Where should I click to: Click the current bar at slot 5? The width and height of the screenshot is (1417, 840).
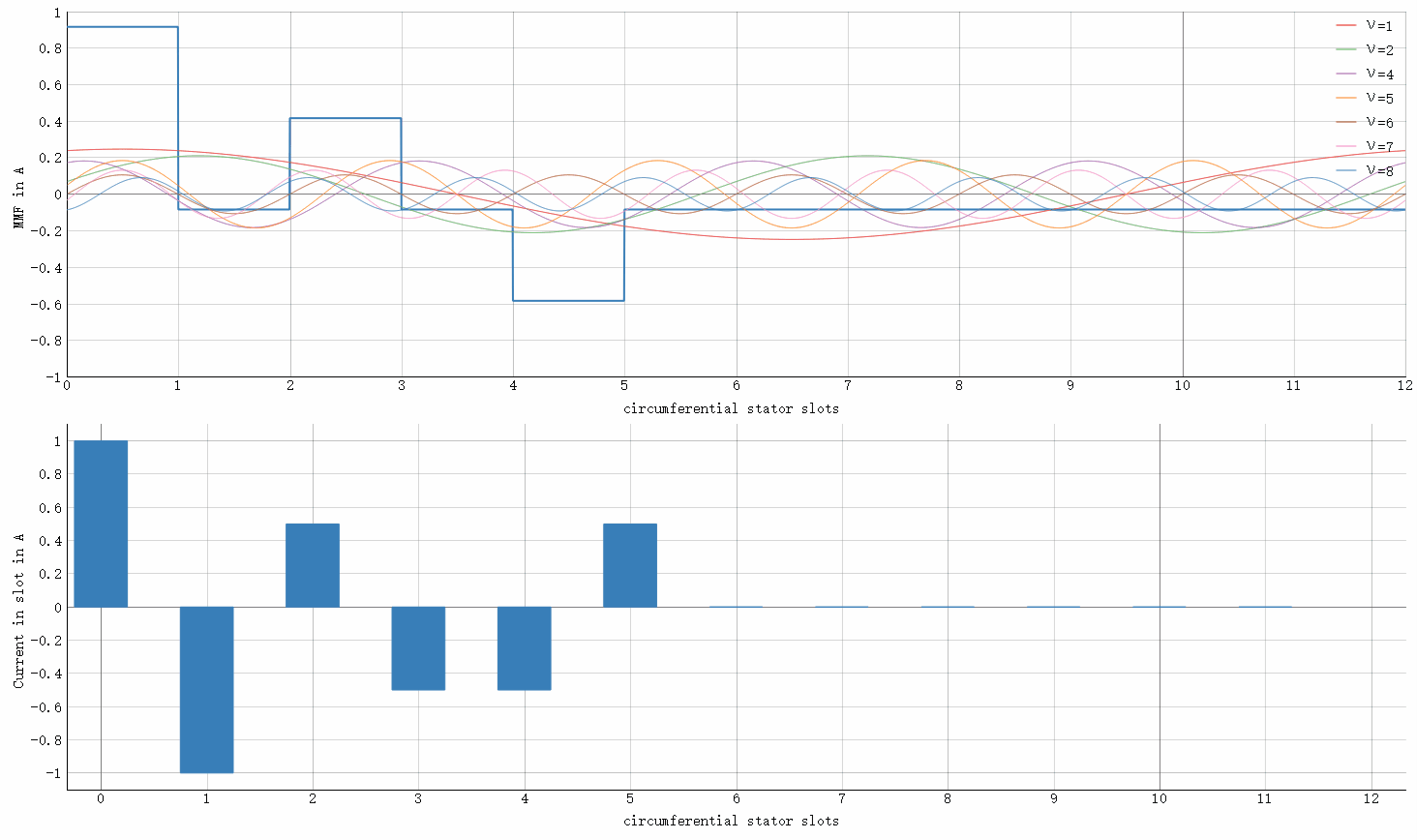[x=630, y=565]
